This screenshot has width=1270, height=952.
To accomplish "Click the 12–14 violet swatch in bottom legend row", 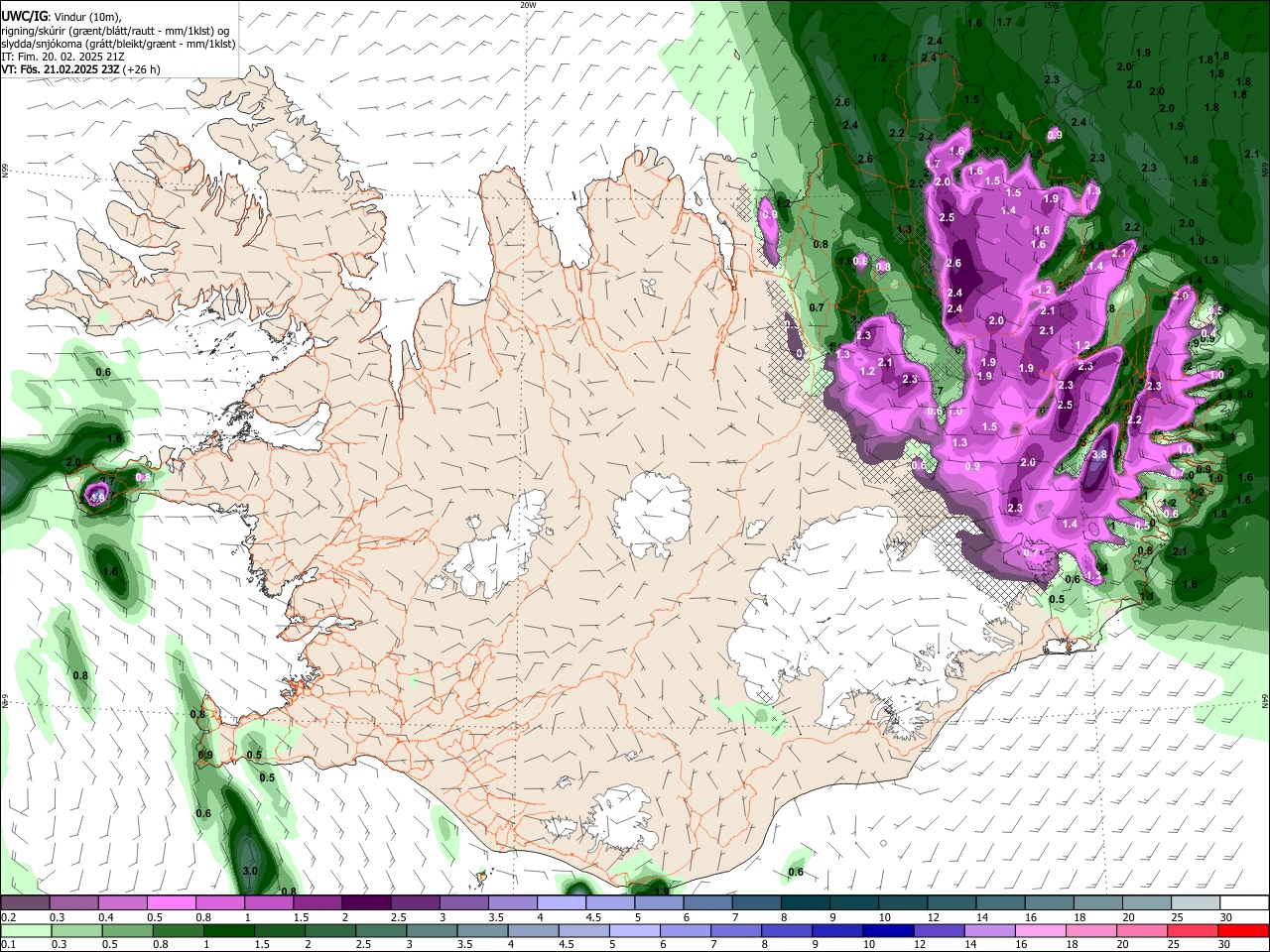I will click(940, 930).
